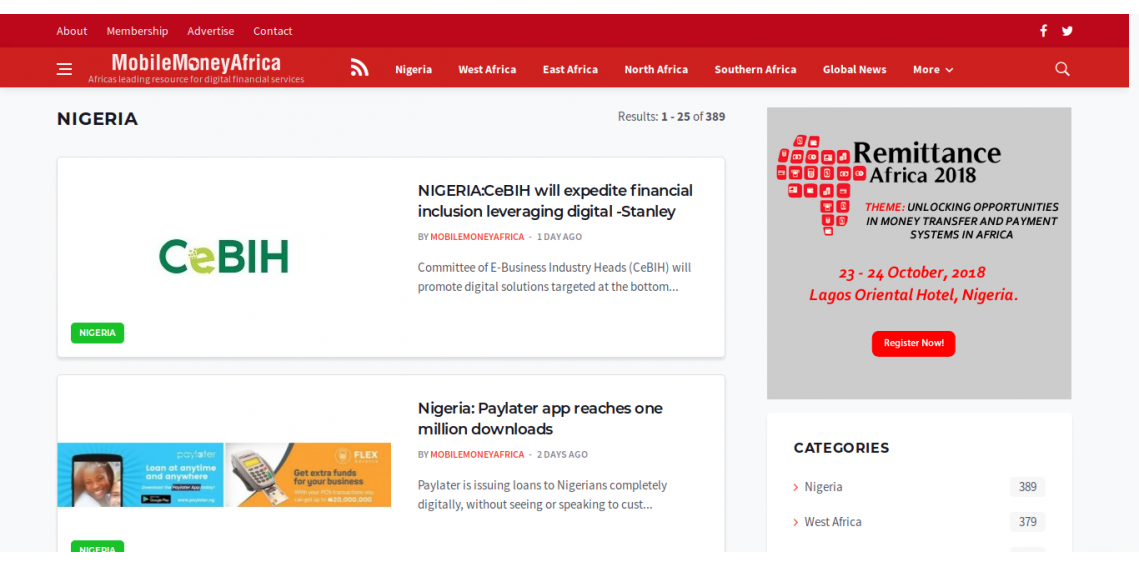
Task: Navigate to Southern Africa section
Action: (x=755, y=70)
